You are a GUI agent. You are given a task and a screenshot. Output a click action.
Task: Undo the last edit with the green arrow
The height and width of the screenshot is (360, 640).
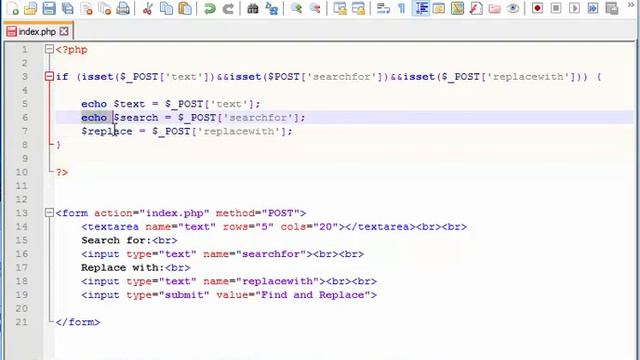click(209, 8)
